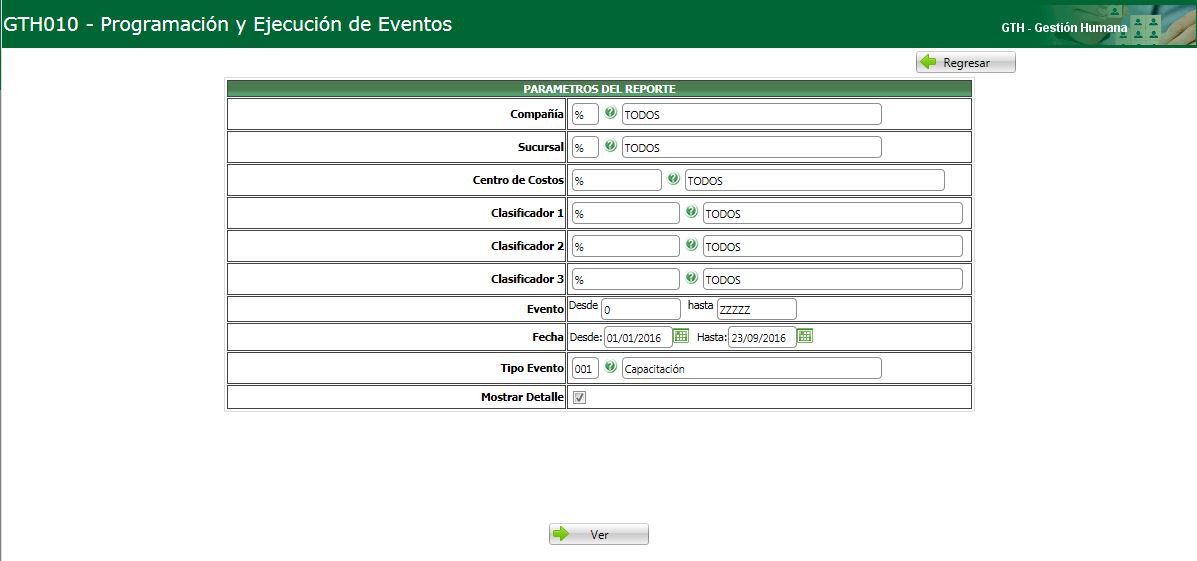1197x561 pixels.
Task: Click the Clasificador 1 code field
Action: click(x=626, y=214)
